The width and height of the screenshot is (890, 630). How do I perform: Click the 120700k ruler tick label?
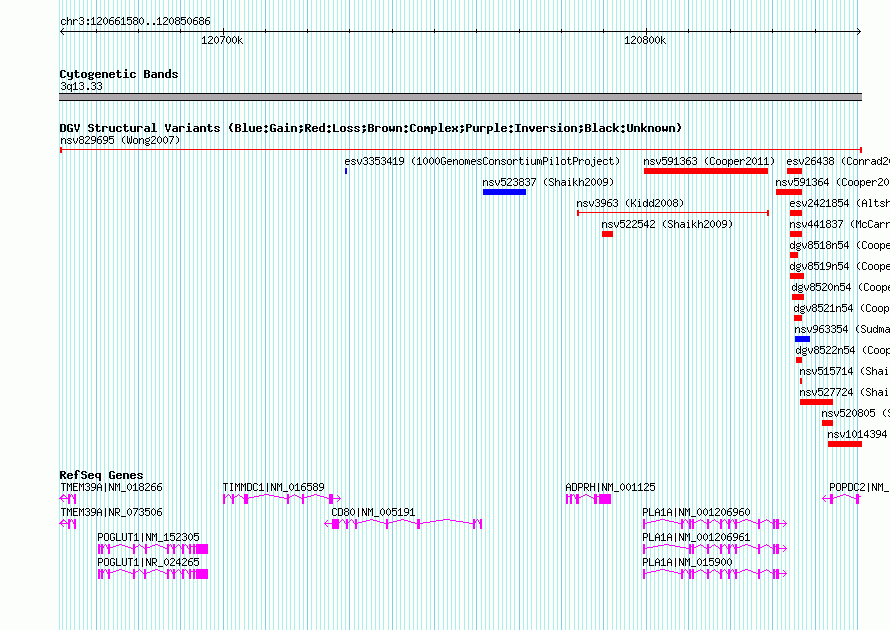(222, 41)
